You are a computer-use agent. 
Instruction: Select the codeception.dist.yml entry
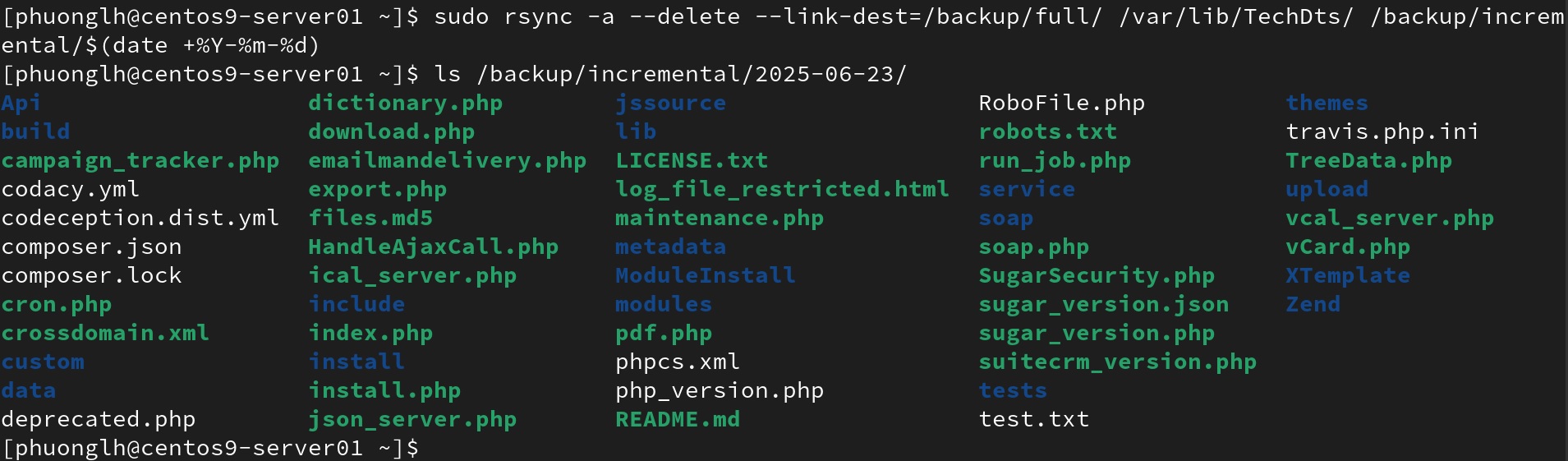point(140,219)
